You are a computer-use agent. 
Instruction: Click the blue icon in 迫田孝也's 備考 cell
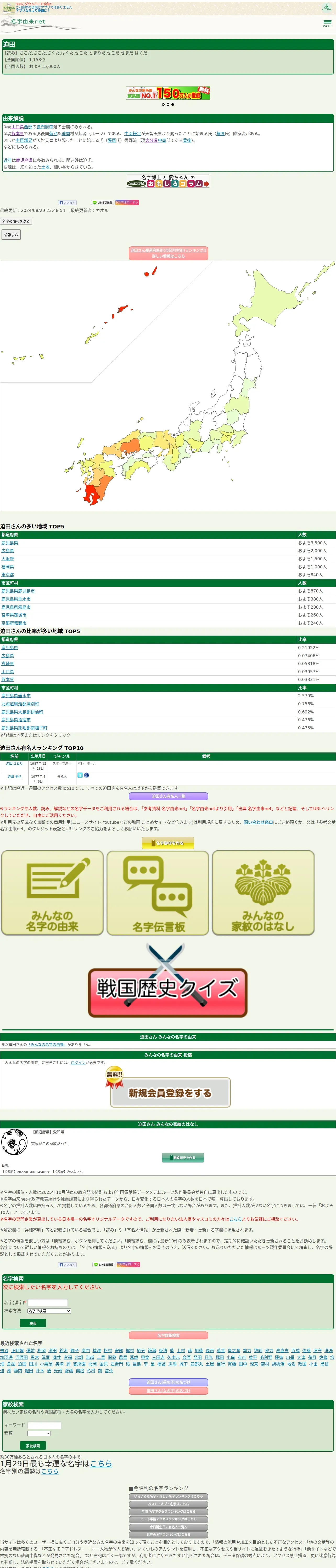tap(80, 775)
